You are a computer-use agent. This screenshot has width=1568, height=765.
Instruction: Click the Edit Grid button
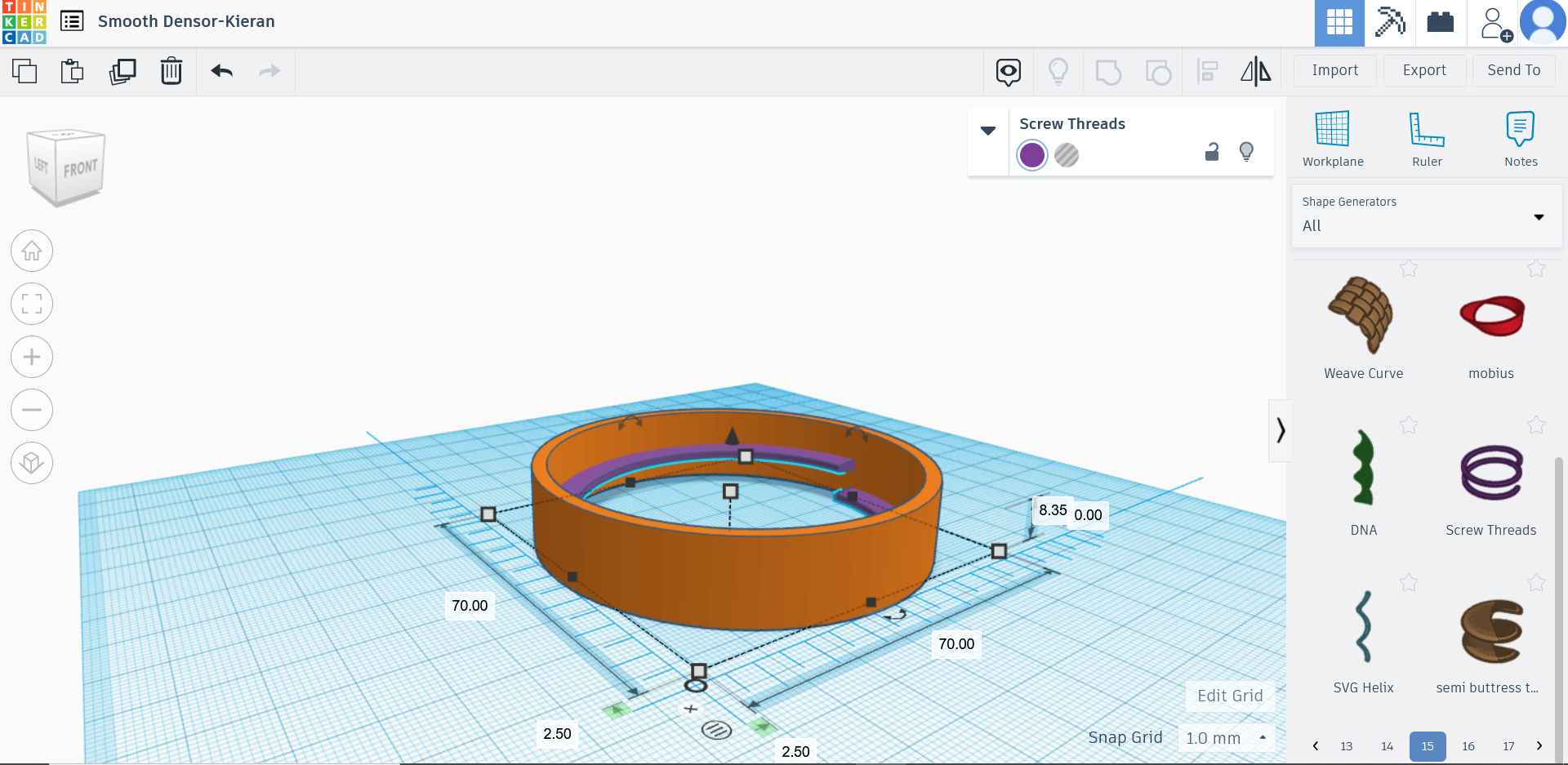coord(1230,696)
